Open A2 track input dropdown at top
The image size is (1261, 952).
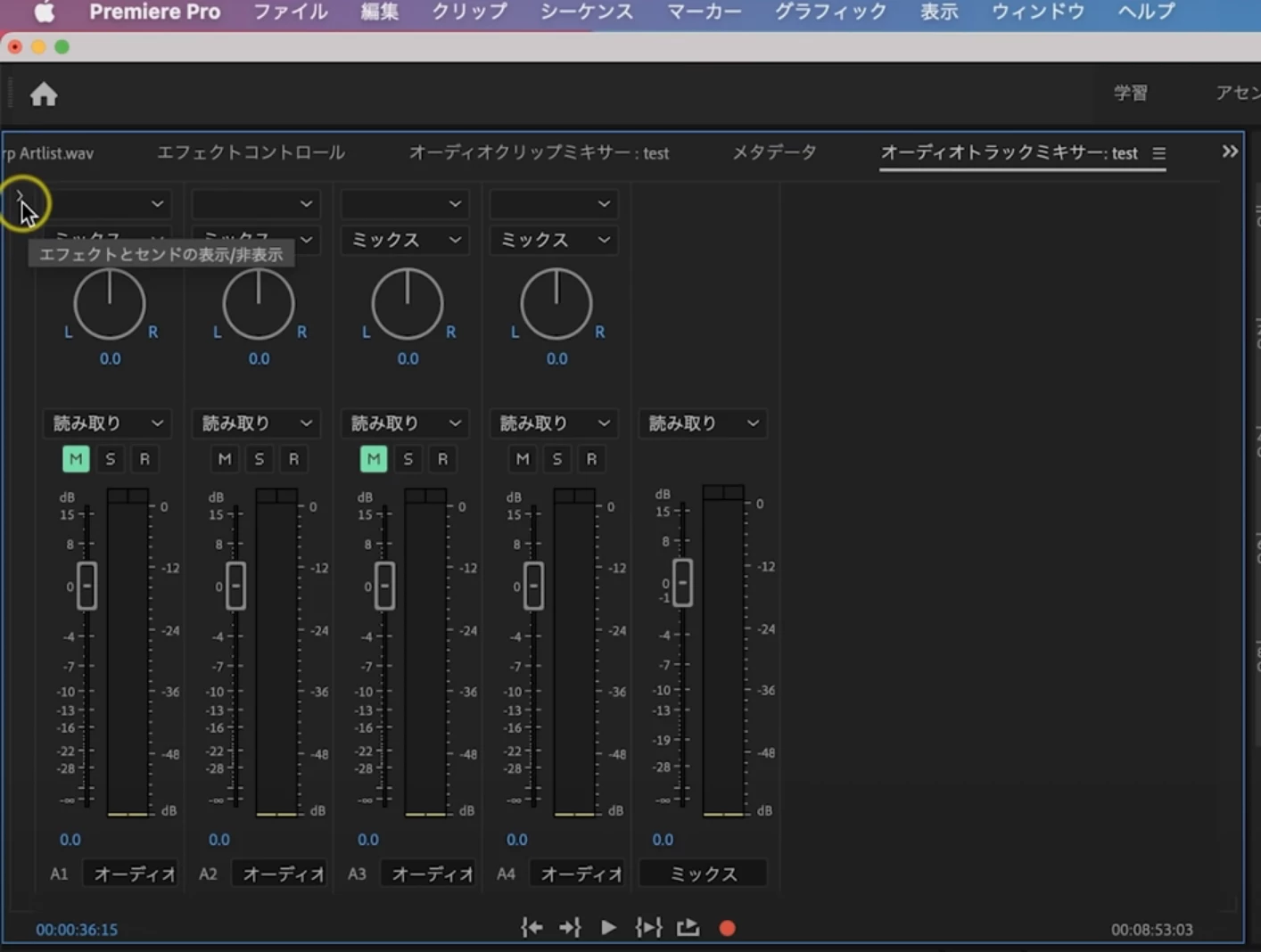click(256, 204)
